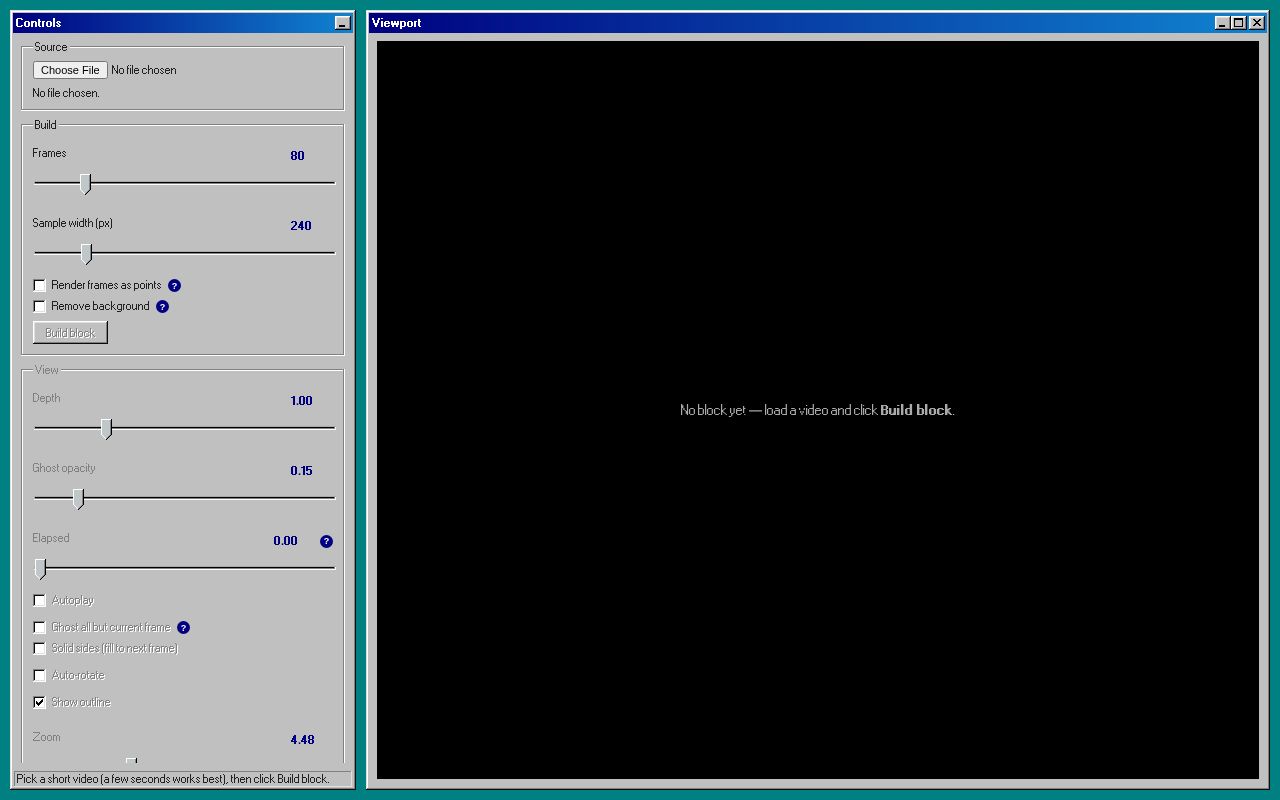
Task: Minimize the Controls window
Action: click(x=343, y=23)
